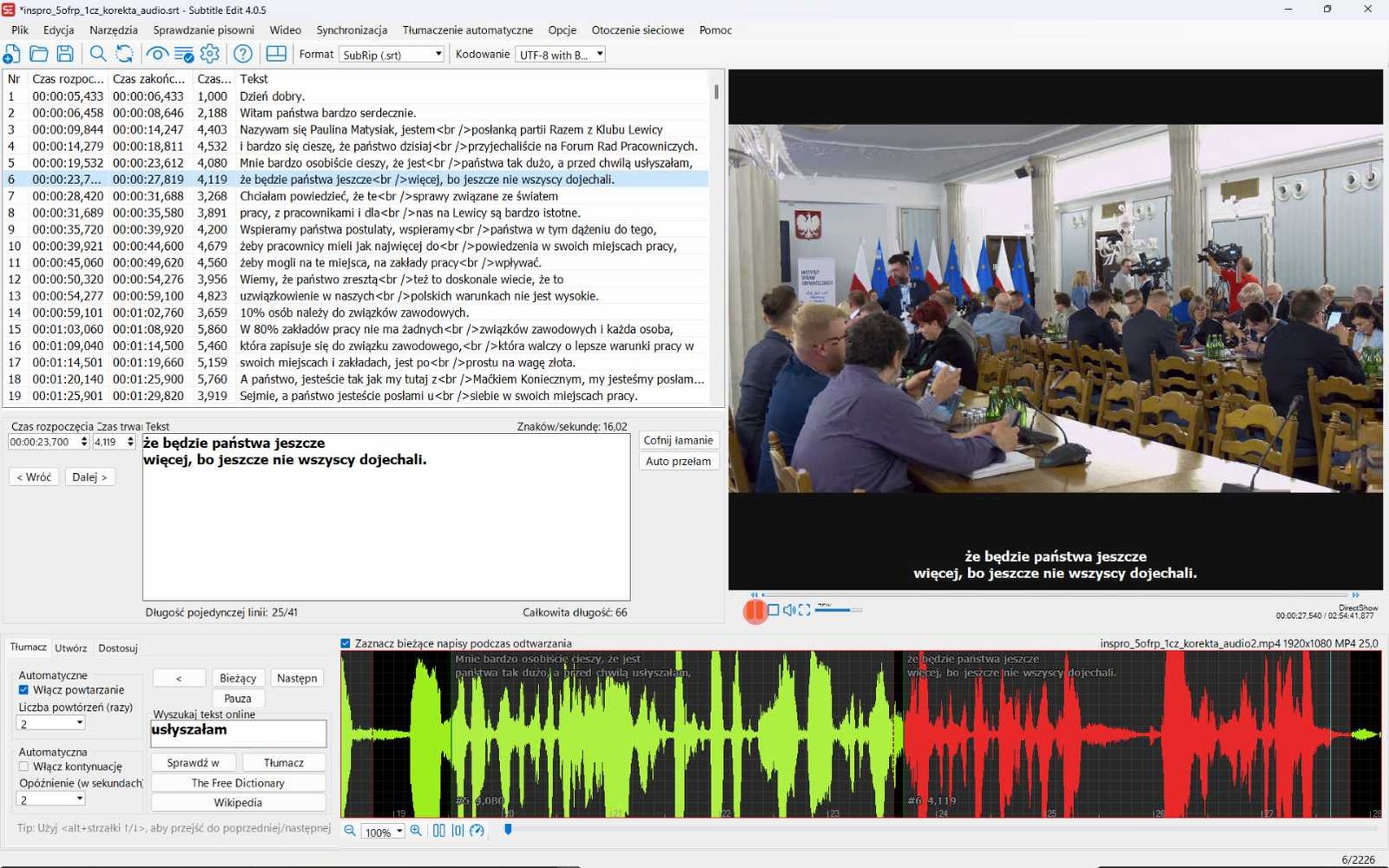Uncheck Zaznacz bieżące napisy podczas odtwarzania
This screenshot has height=868, width=1389.
(x=346, y=643)
